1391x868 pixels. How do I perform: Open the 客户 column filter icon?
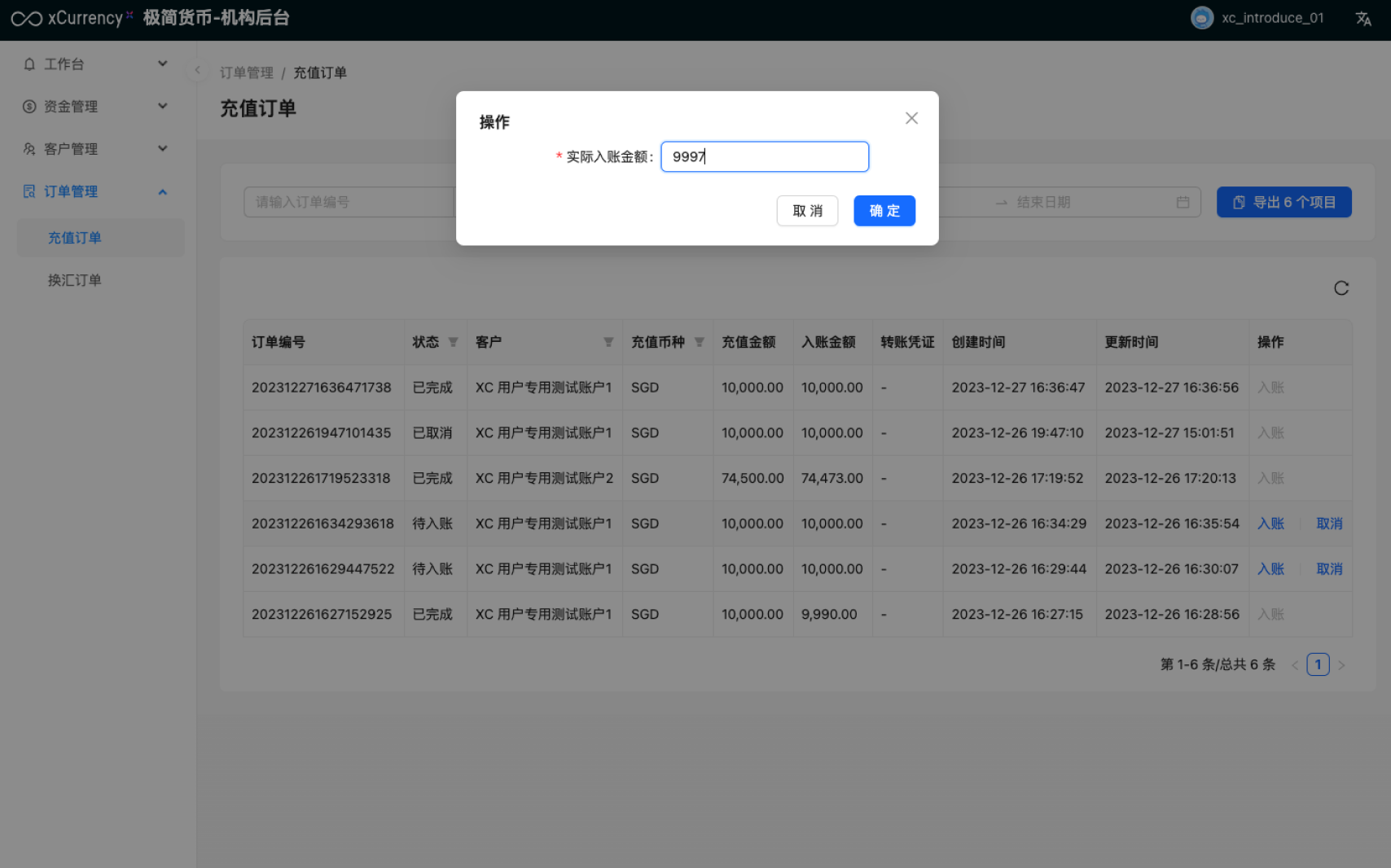[608, 342]
